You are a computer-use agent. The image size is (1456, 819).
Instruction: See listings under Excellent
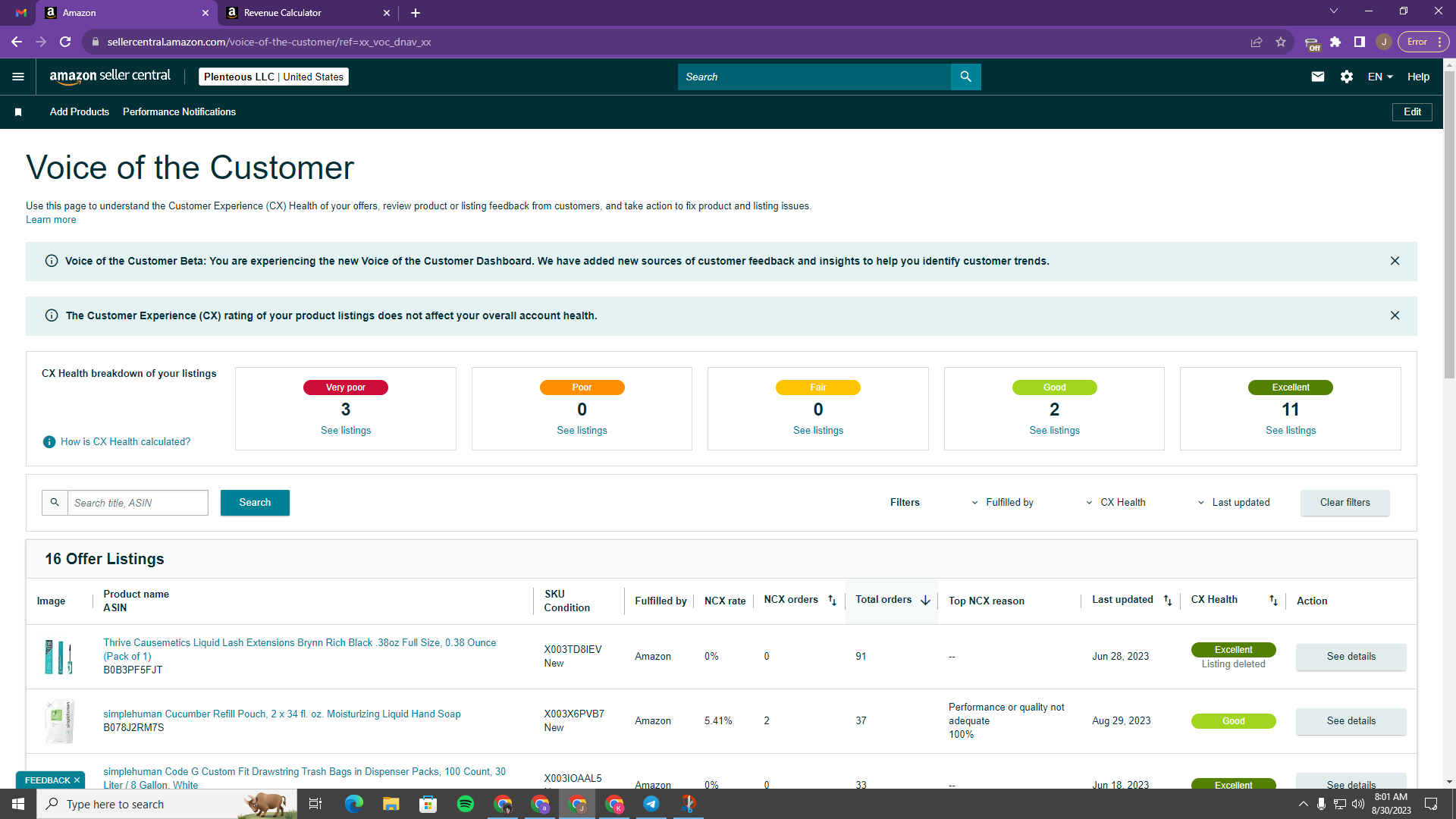1291,431
